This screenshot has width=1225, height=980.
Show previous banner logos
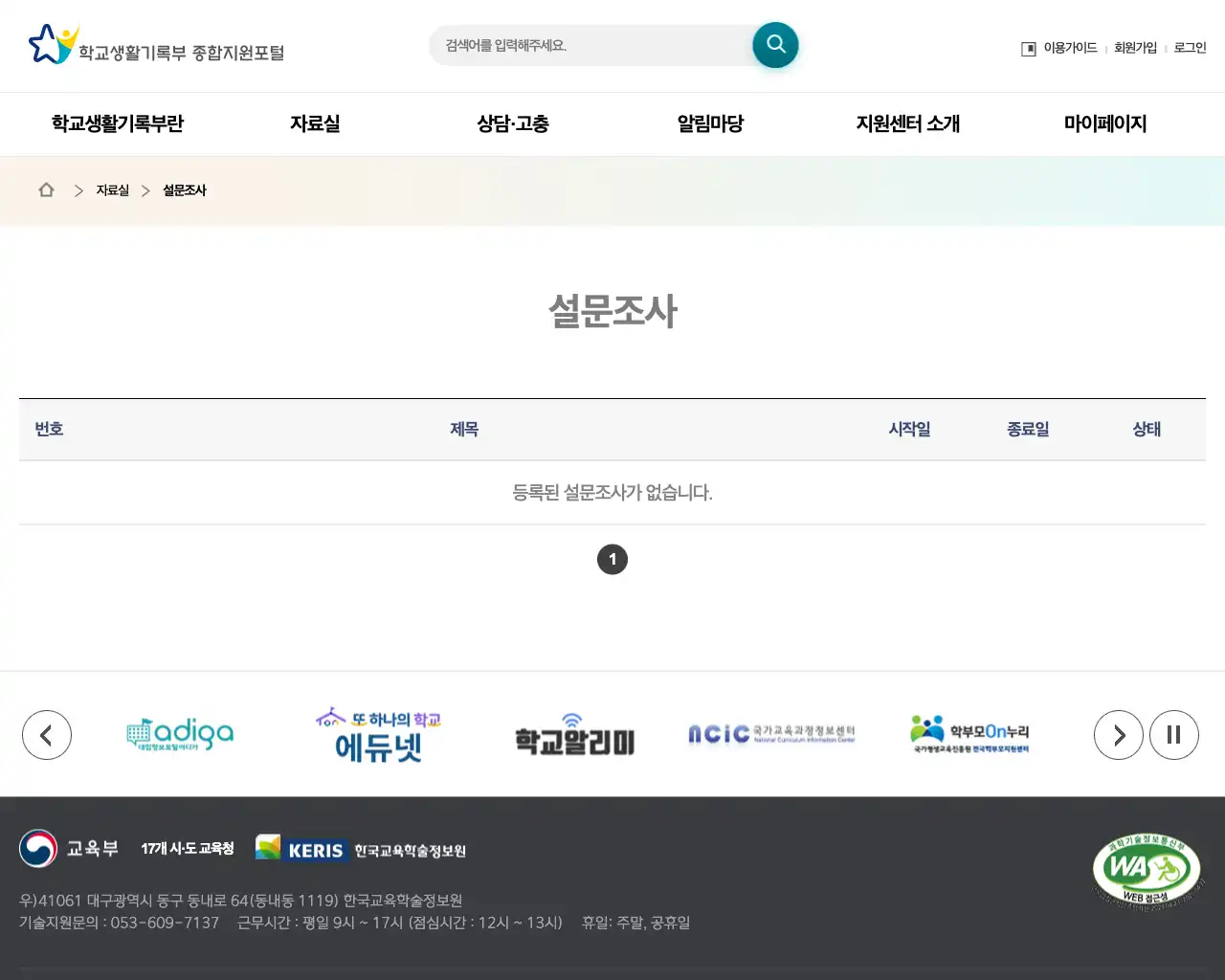coord(47,735)
